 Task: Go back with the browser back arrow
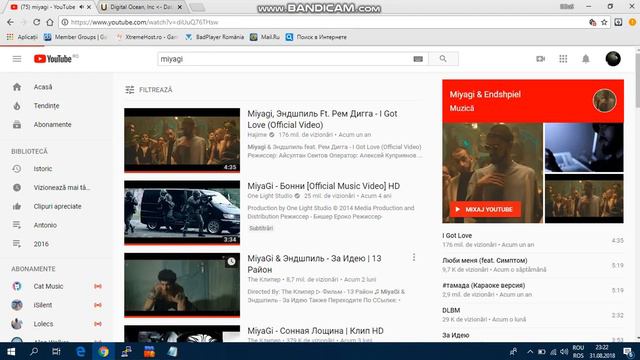[x=10, y=22]
